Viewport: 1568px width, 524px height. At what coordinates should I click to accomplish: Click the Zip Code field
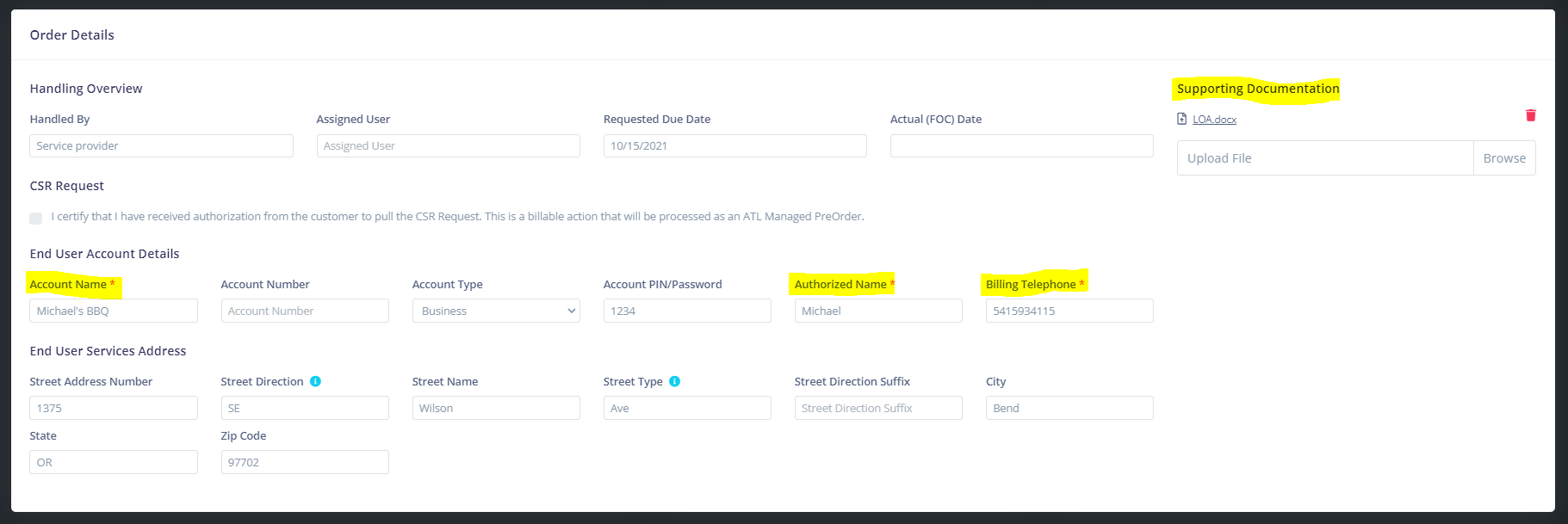[305, 462]
